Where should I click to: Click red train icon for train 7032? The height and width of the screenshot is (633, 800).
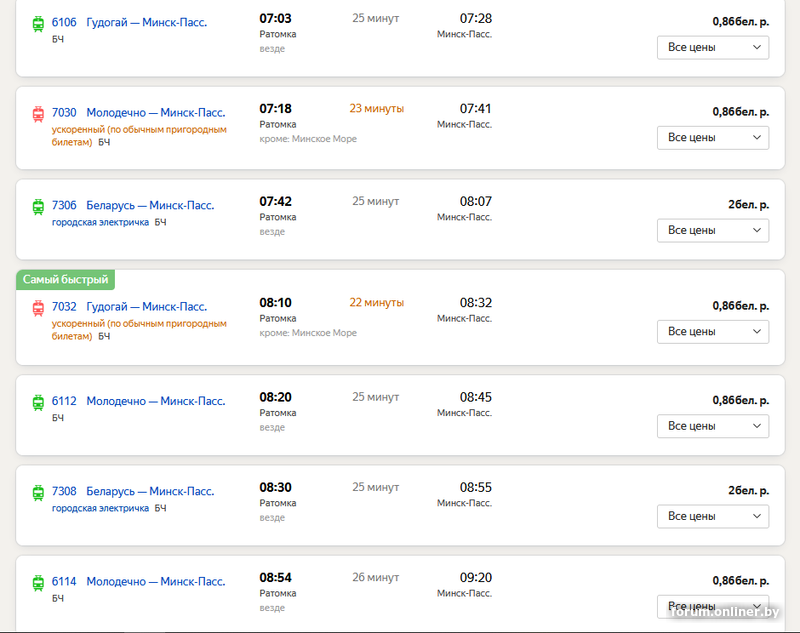tap(38, 307)
